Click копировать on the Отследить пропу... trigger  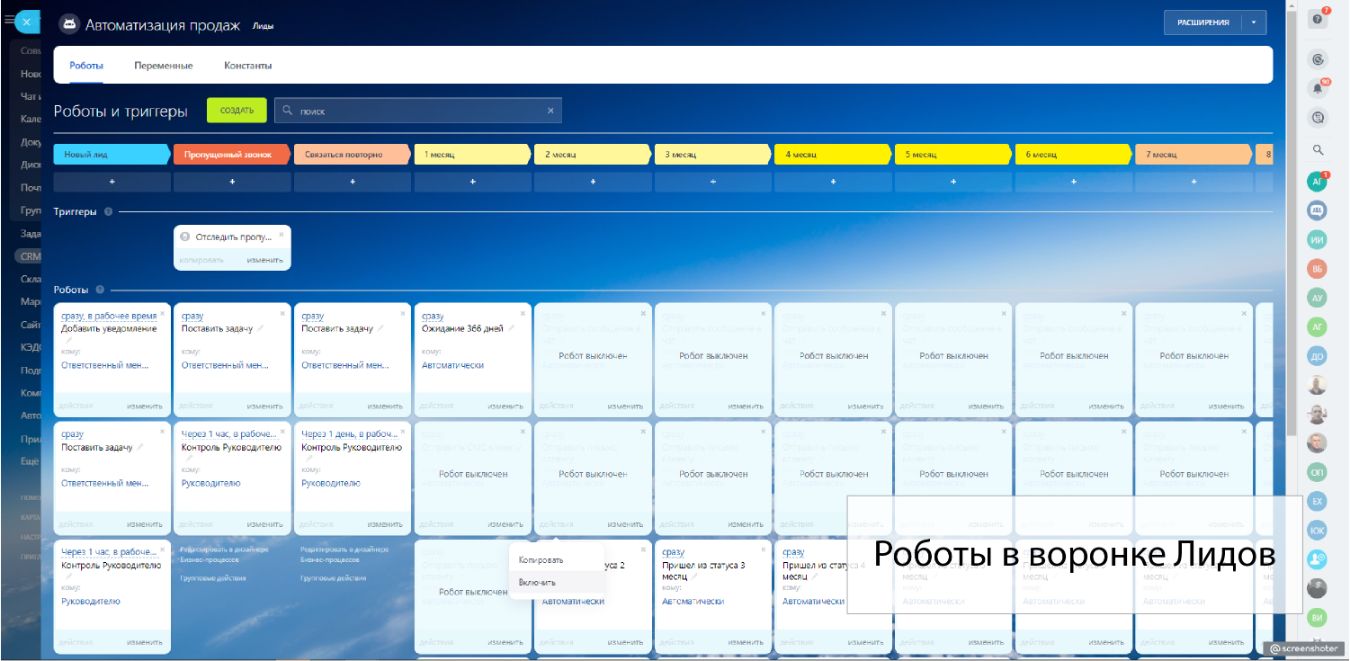tap(201, 259)
